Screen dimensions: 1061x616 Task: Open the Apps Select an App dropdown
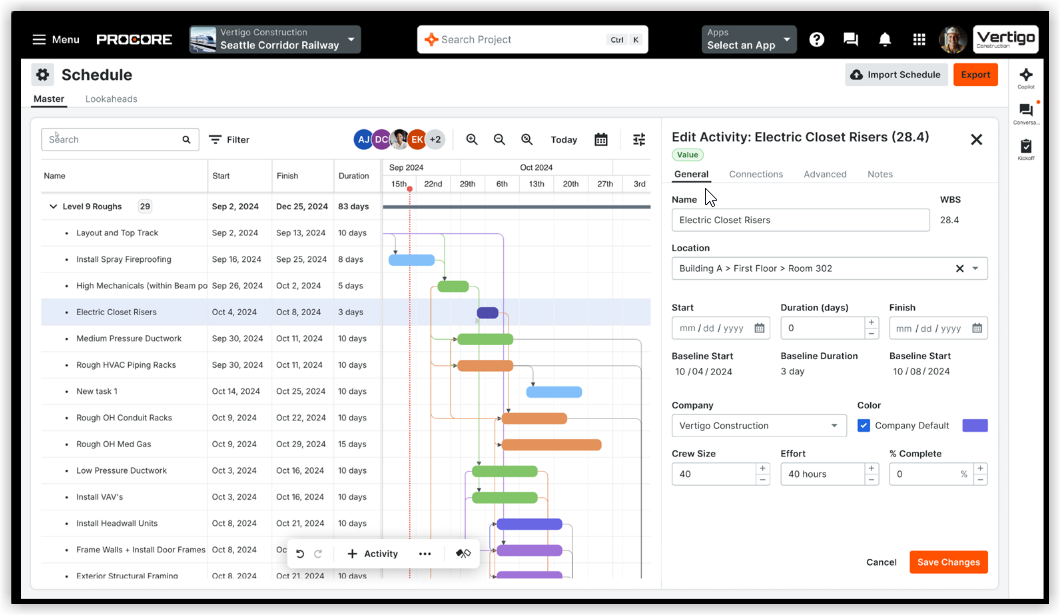(x=748, y=39)
